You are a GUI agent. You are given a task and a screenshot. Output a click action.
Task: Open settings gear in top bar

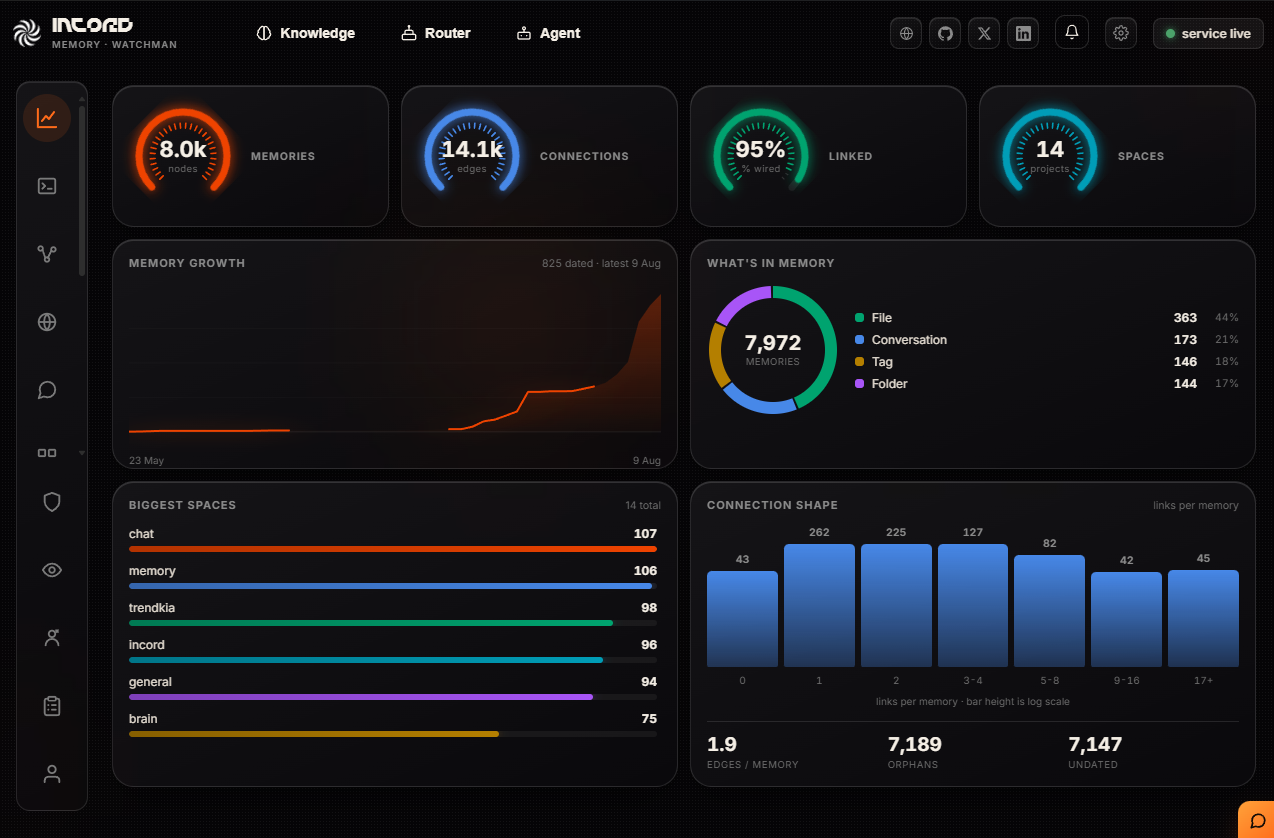1121,33
